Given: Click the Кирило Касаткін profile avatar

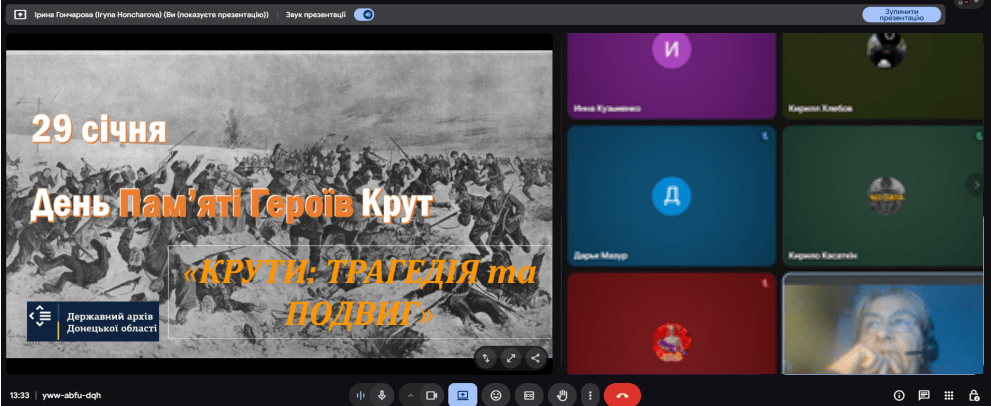Looking at the screenshot, I should (x=886, y=196).
